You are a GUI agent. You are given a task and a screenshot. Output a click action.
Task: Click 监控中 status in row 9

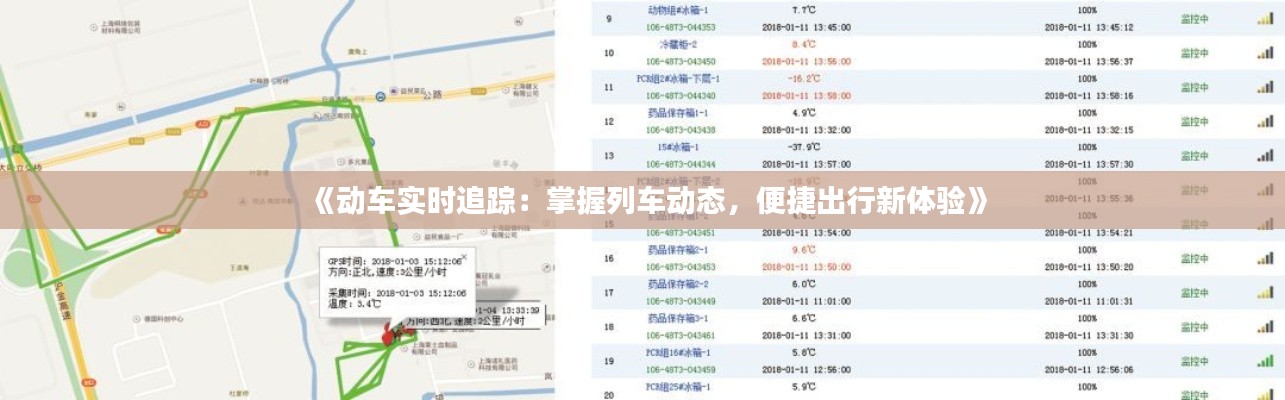point(1194,18)
